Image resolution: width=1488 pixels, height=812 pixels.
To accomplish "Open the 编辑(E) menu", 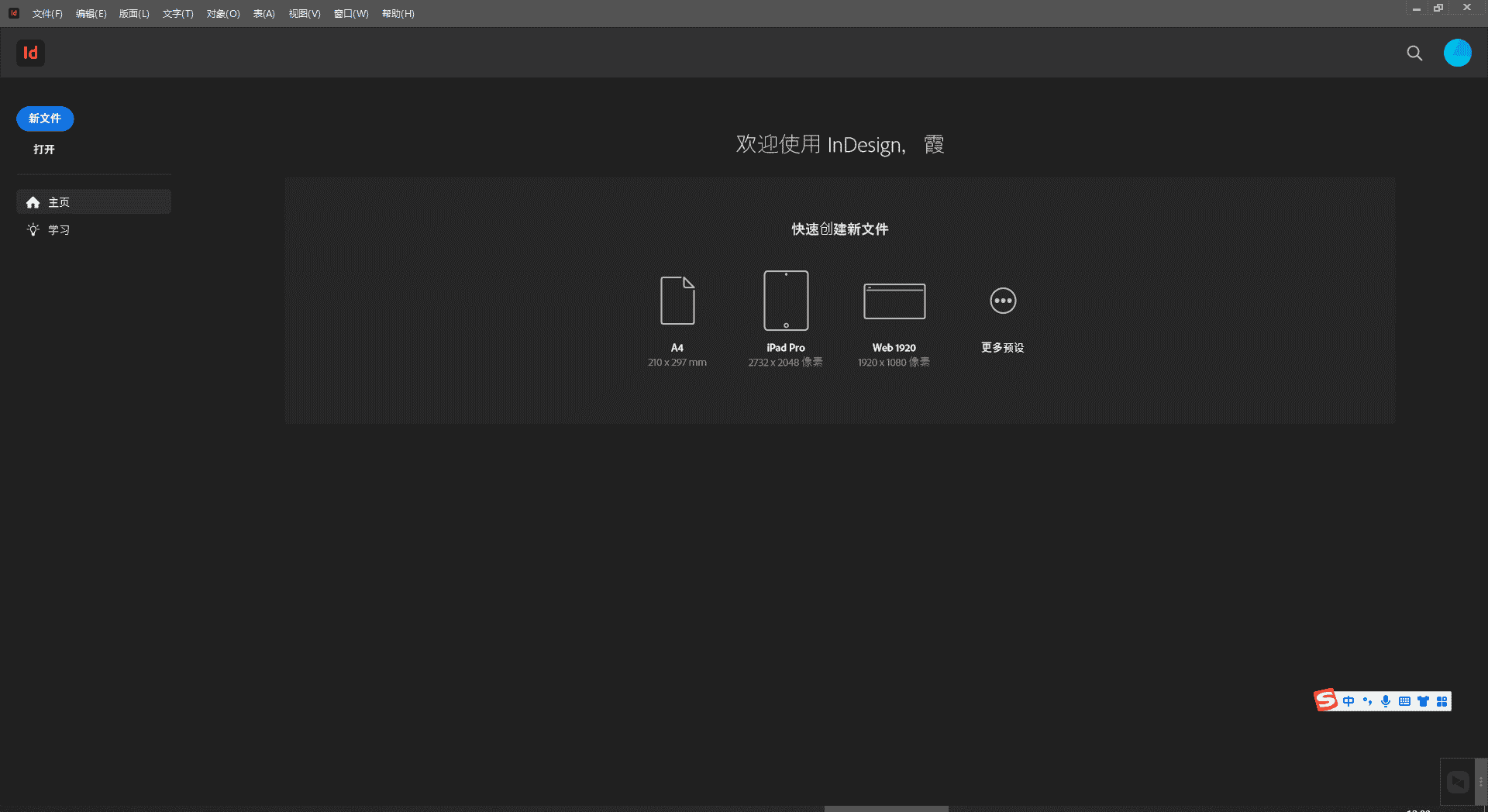I will click(x=91, y=14).
